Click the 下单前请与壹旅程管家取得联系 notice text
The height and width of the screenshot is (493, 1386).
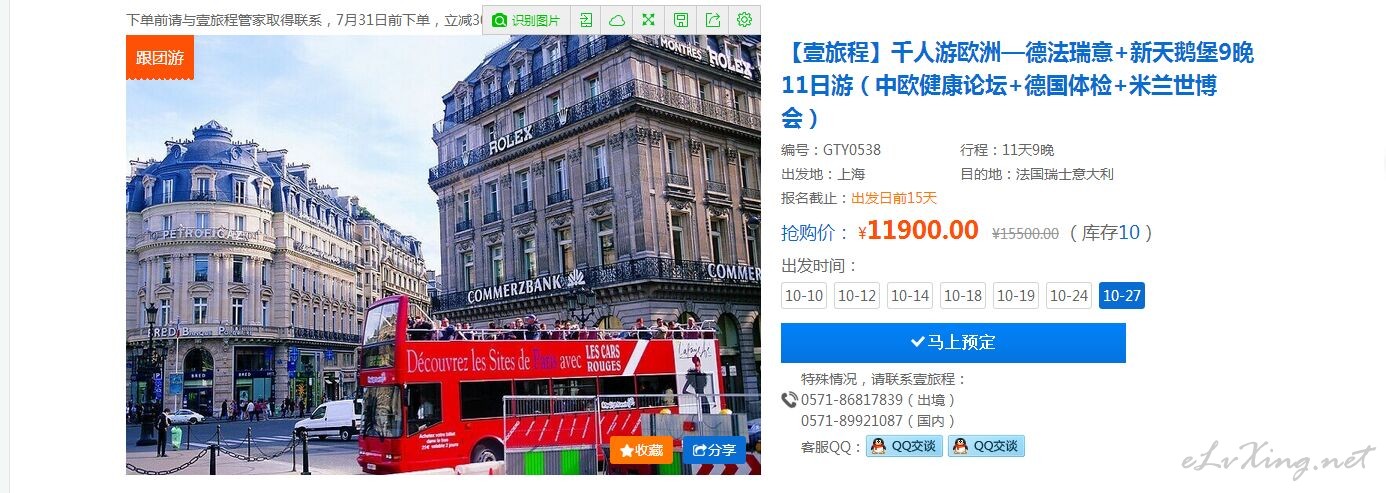228,19
